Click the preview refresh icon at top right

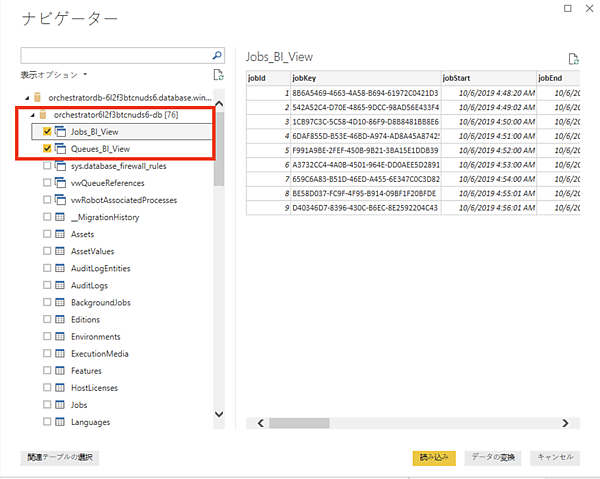573,59
